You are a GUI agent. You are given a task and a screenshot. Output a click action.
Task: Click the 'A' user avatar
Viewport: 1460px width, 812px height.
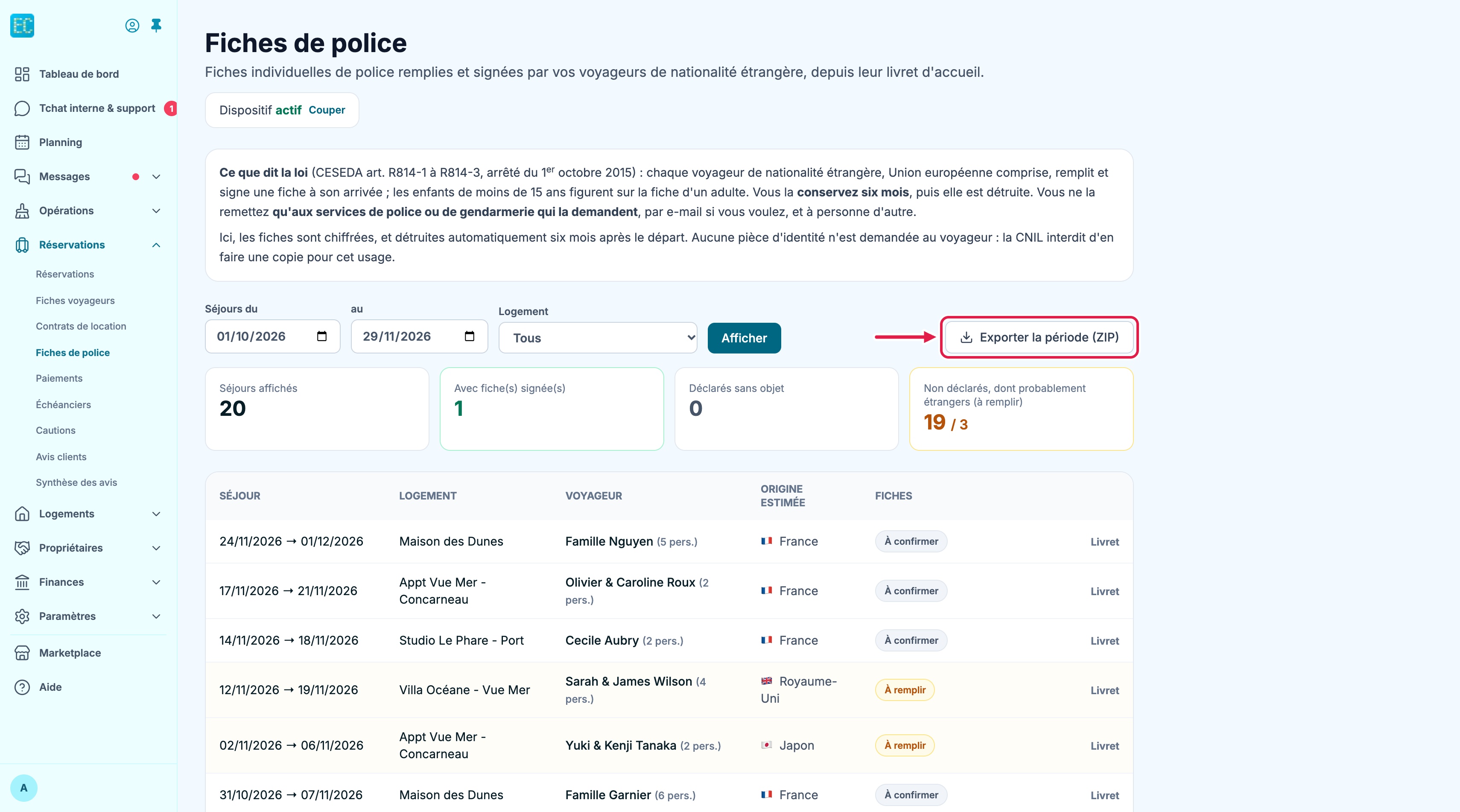tap(24, 788)
